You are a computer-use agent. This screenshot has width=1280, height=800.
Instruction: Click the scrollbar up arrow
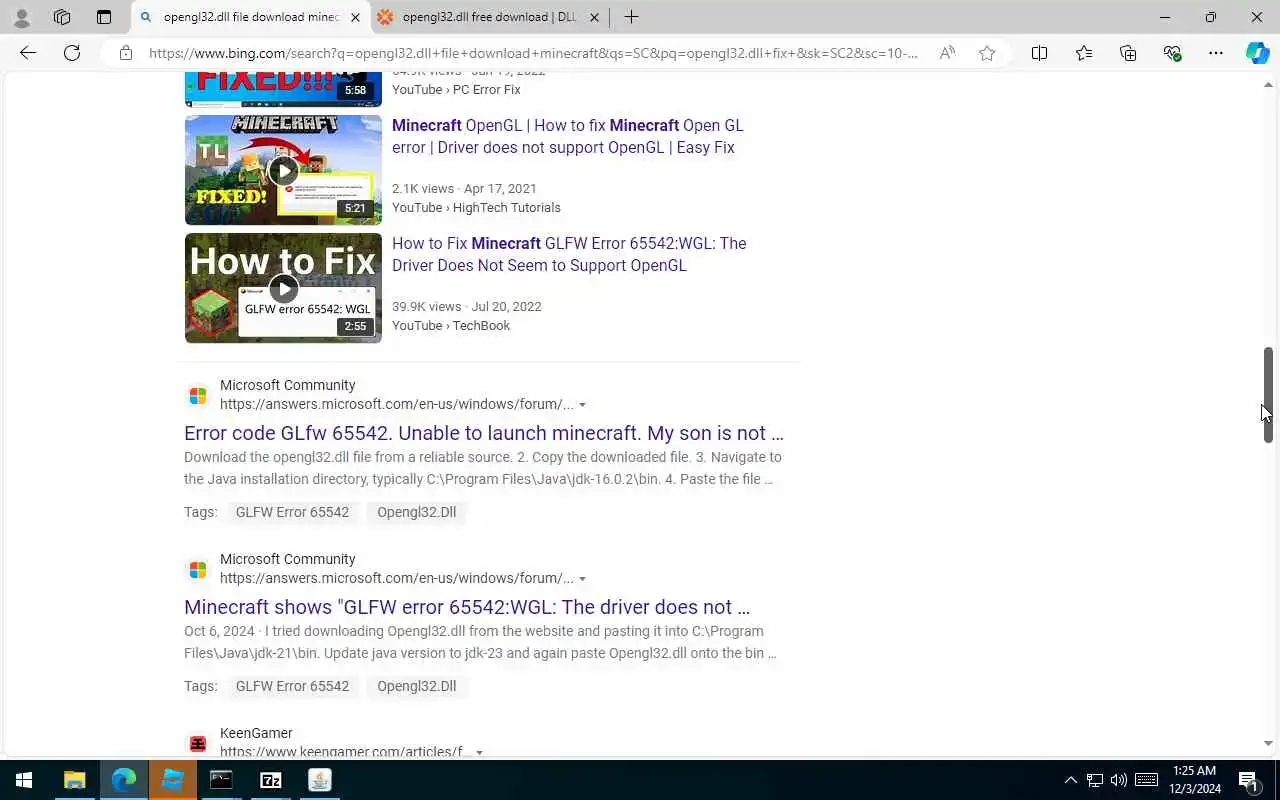(1268, 84)
